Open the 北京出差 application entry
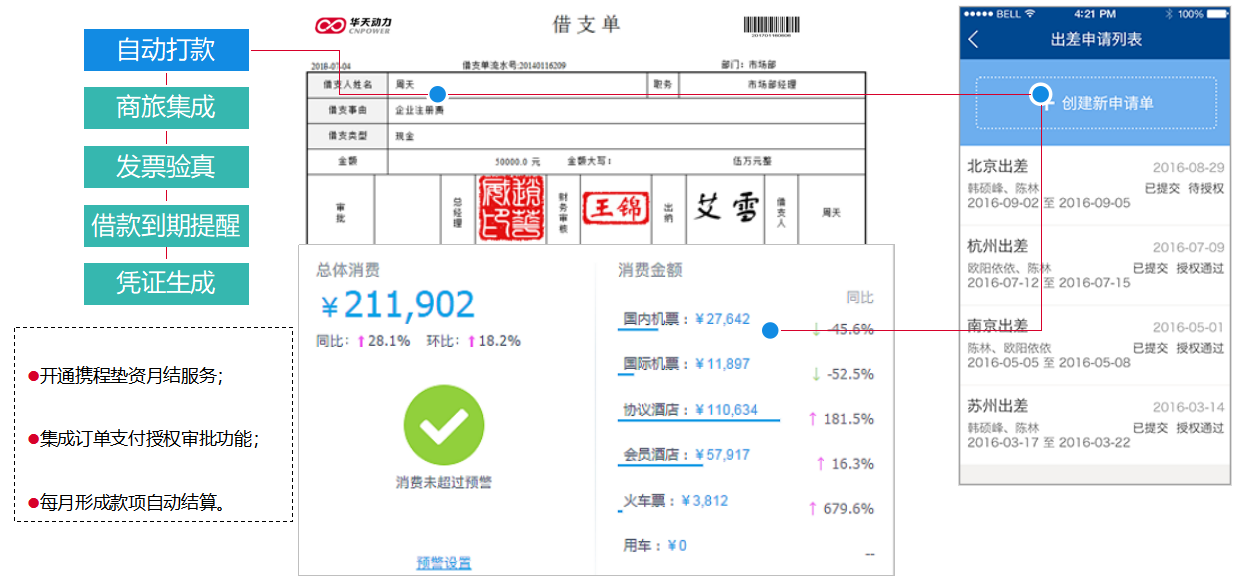The width and height of the screenshot is (1249, 580). (x=1095, y=185)
